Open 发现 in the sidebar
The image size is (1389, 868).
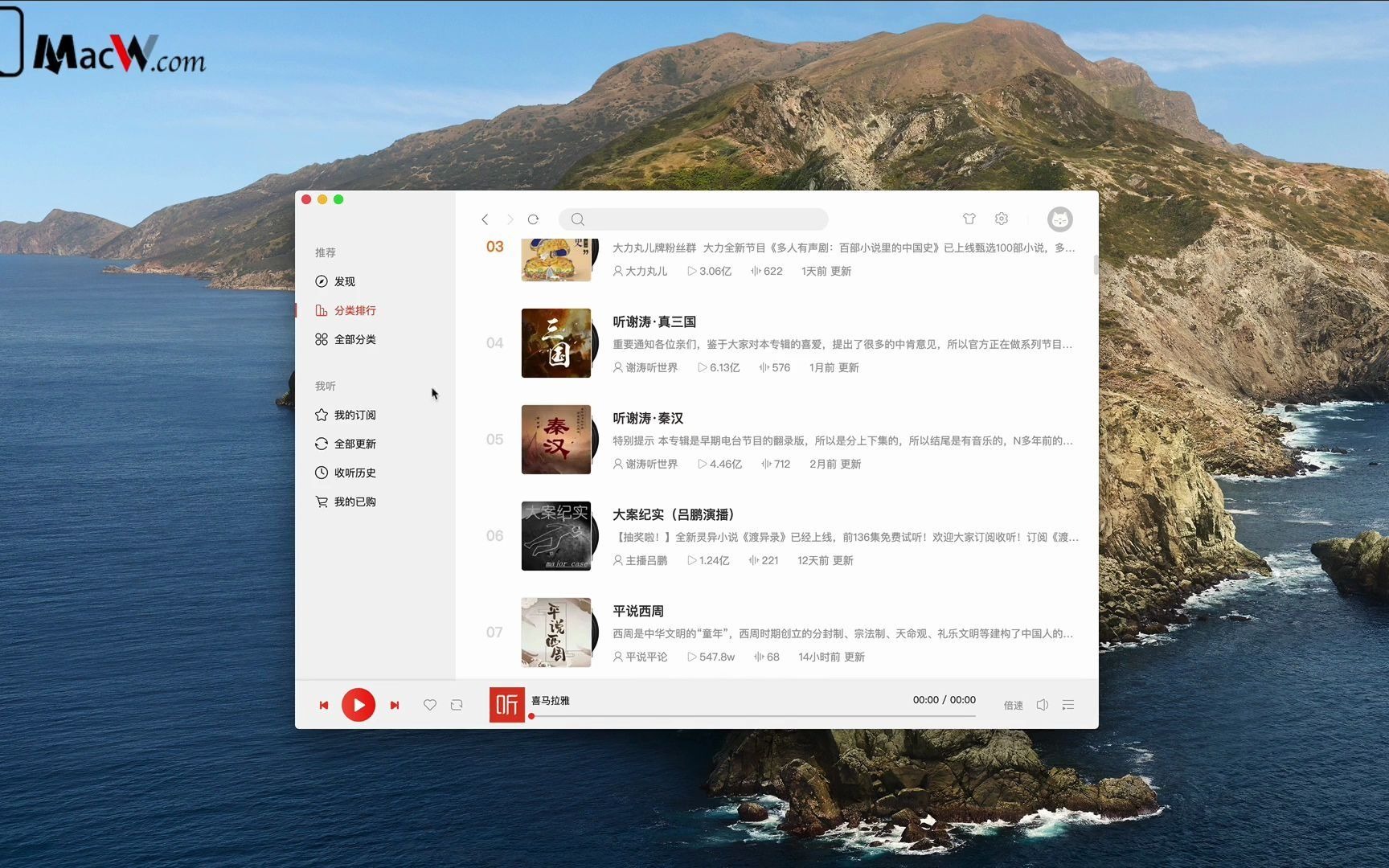[x=346, y=281]
